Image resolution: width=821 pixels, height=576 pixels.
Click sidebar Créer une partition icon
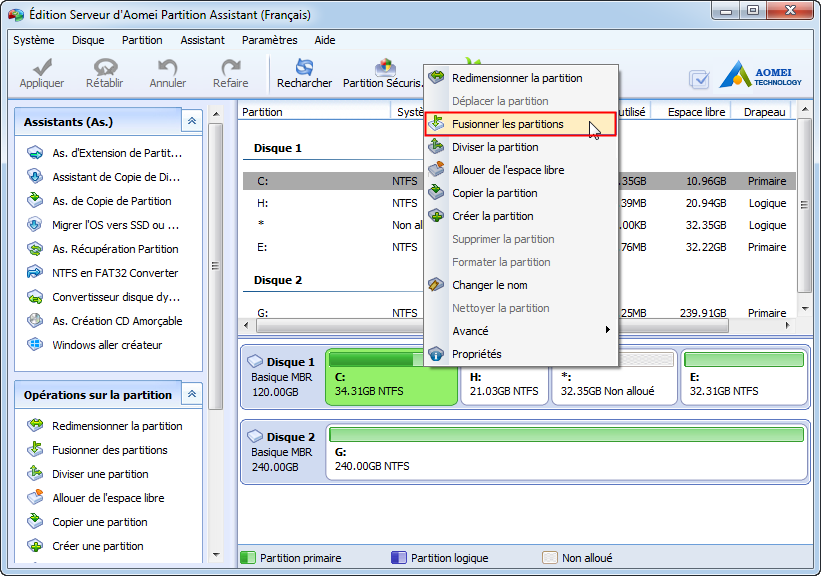pos(35,546)
